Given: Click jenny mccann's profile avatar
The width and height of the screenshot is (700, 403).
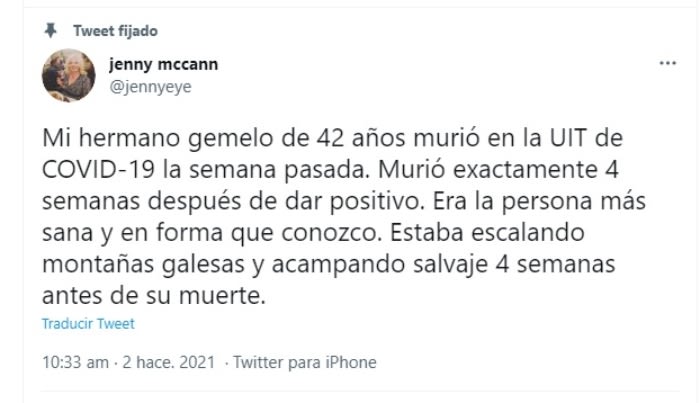Looking at the screenshot, I should pos(68,75).
